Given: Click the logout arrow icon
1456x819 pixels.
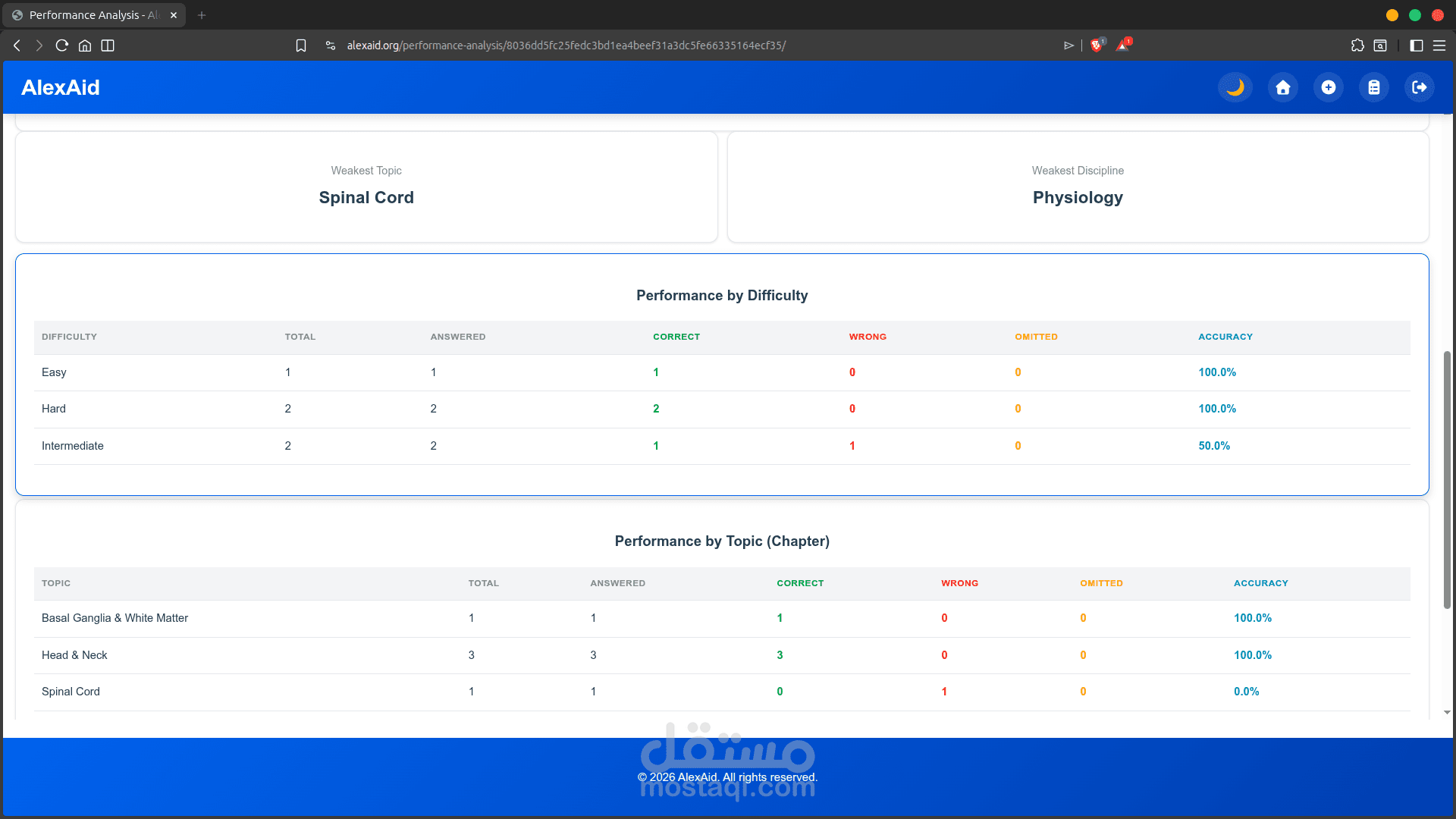Looking at the screenshot, I should [x=1419, y=88].
